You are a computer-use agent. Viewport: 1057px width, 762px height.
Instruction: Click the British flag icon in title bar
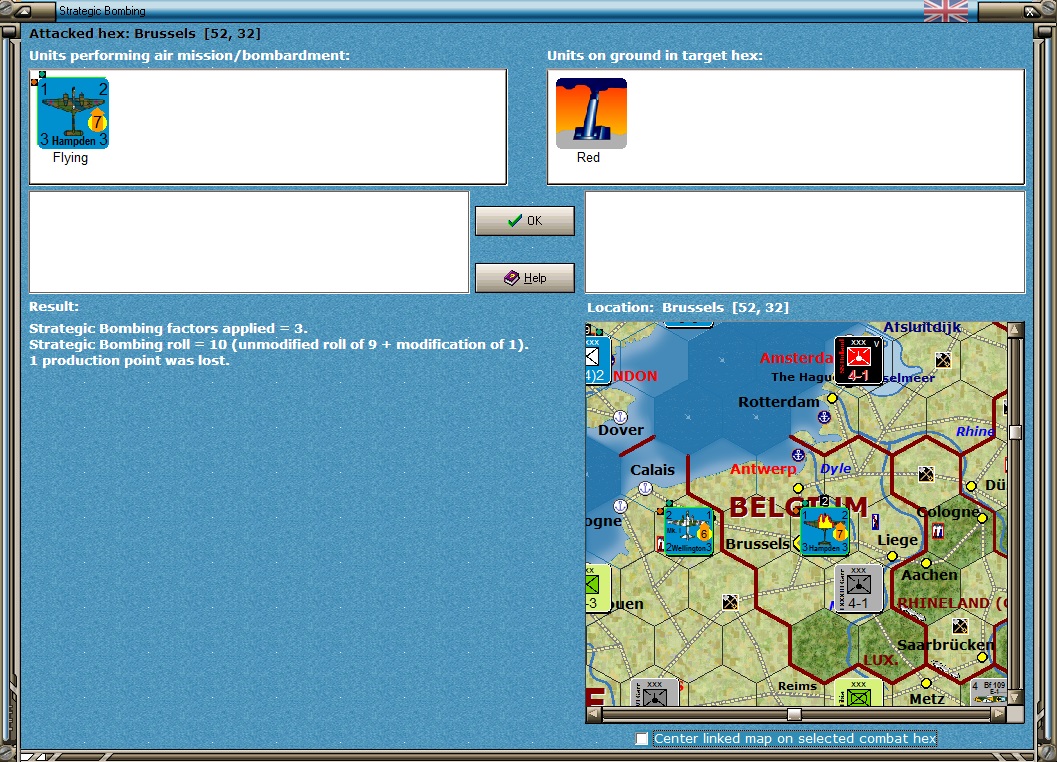pos(945,11)
